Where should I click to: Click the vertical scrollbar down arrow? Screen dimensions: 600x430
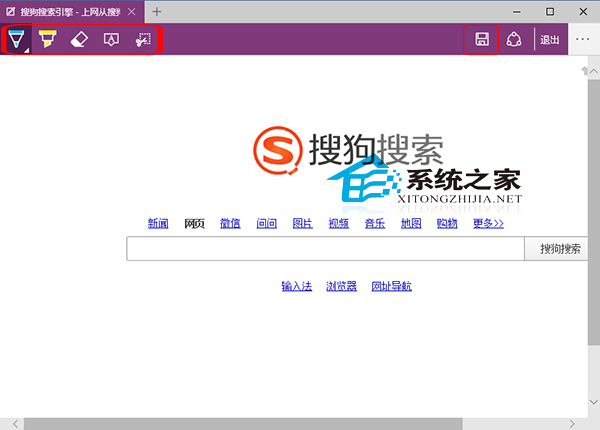click(x=593, y=402)
